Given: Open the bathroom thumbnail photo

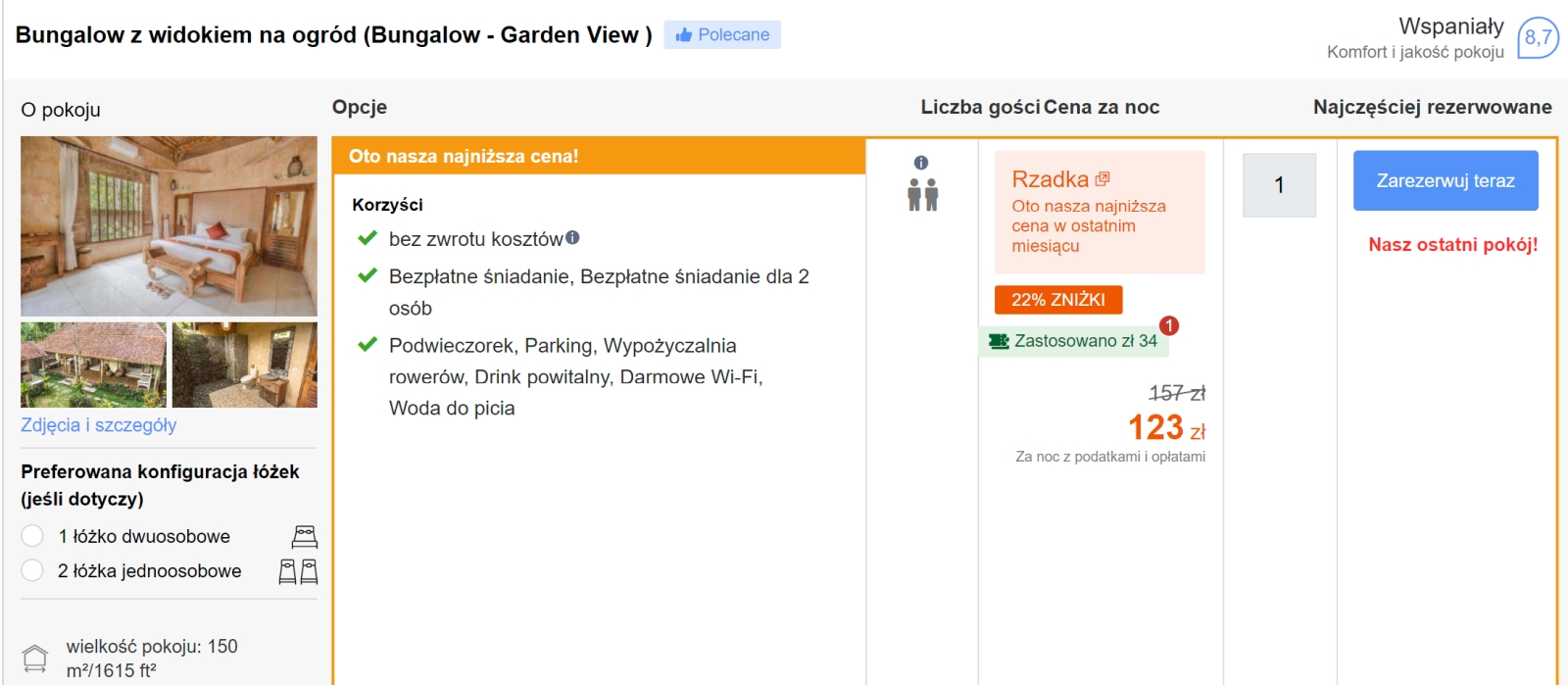Looking at the screenshot, I should click(245, 365).
